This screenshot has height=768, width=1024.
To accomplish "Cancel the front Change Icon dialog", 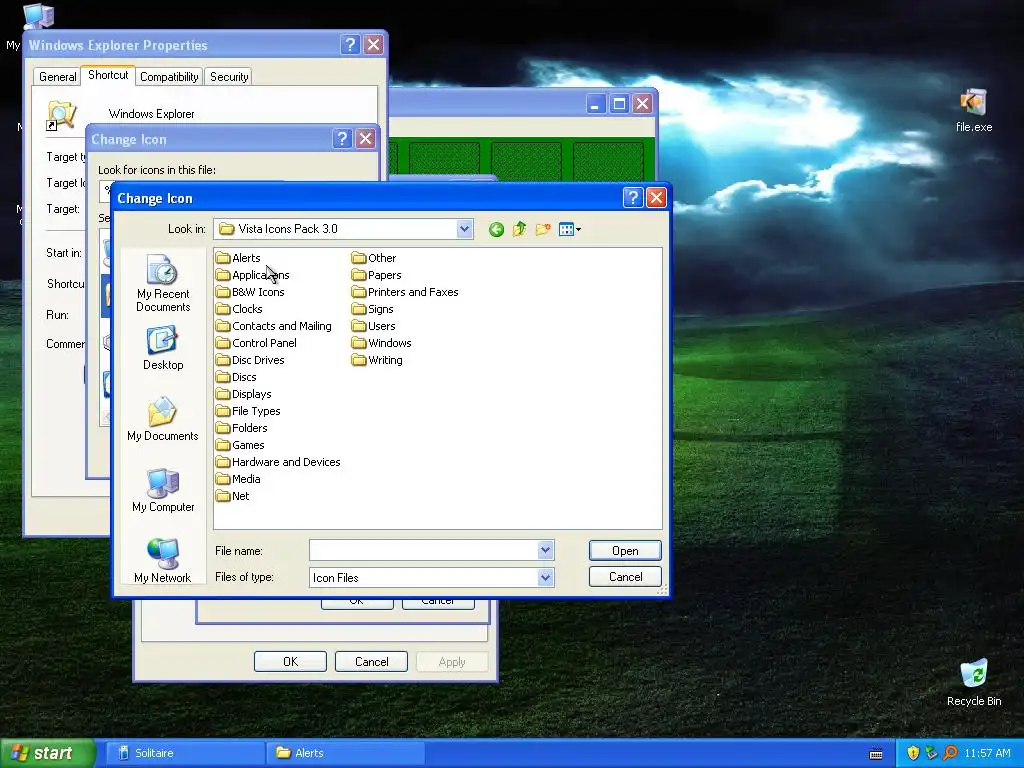I will [625, 577].
